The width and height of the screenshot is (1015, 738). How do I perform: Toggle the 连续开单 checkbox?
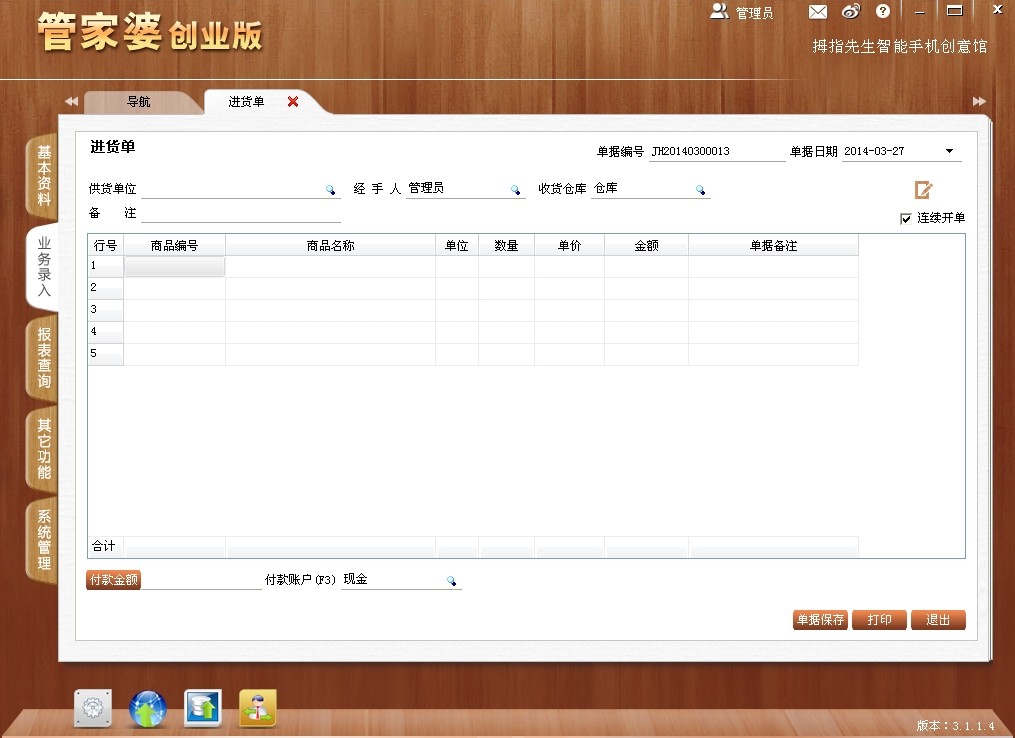905,218
